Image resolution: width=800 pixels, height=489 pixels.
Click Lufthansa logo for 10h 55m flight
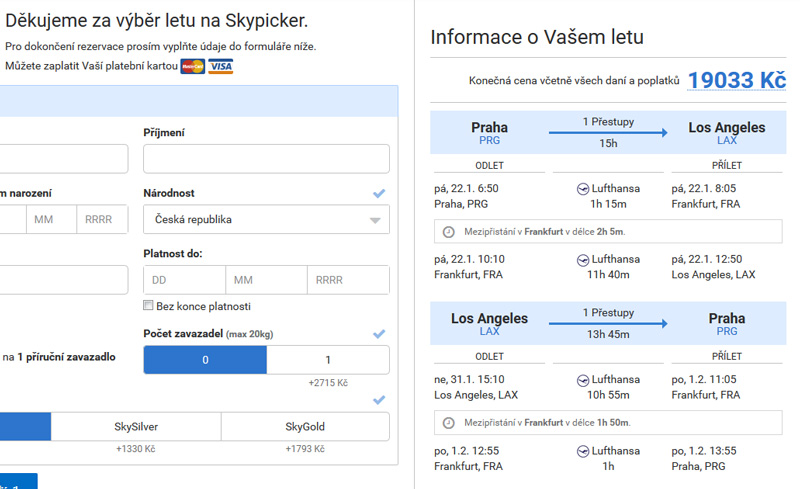pyautogui.click(x=583, y=380)
